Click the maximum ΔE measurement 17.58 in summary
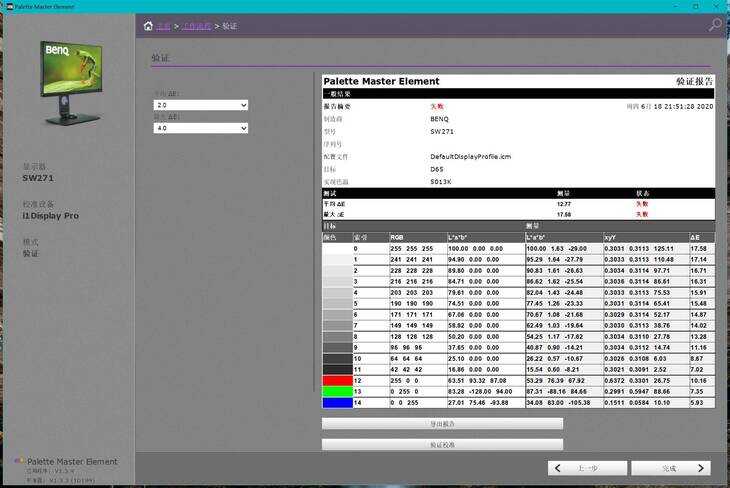Screen dimensions: 730x488 pos(563,215)
